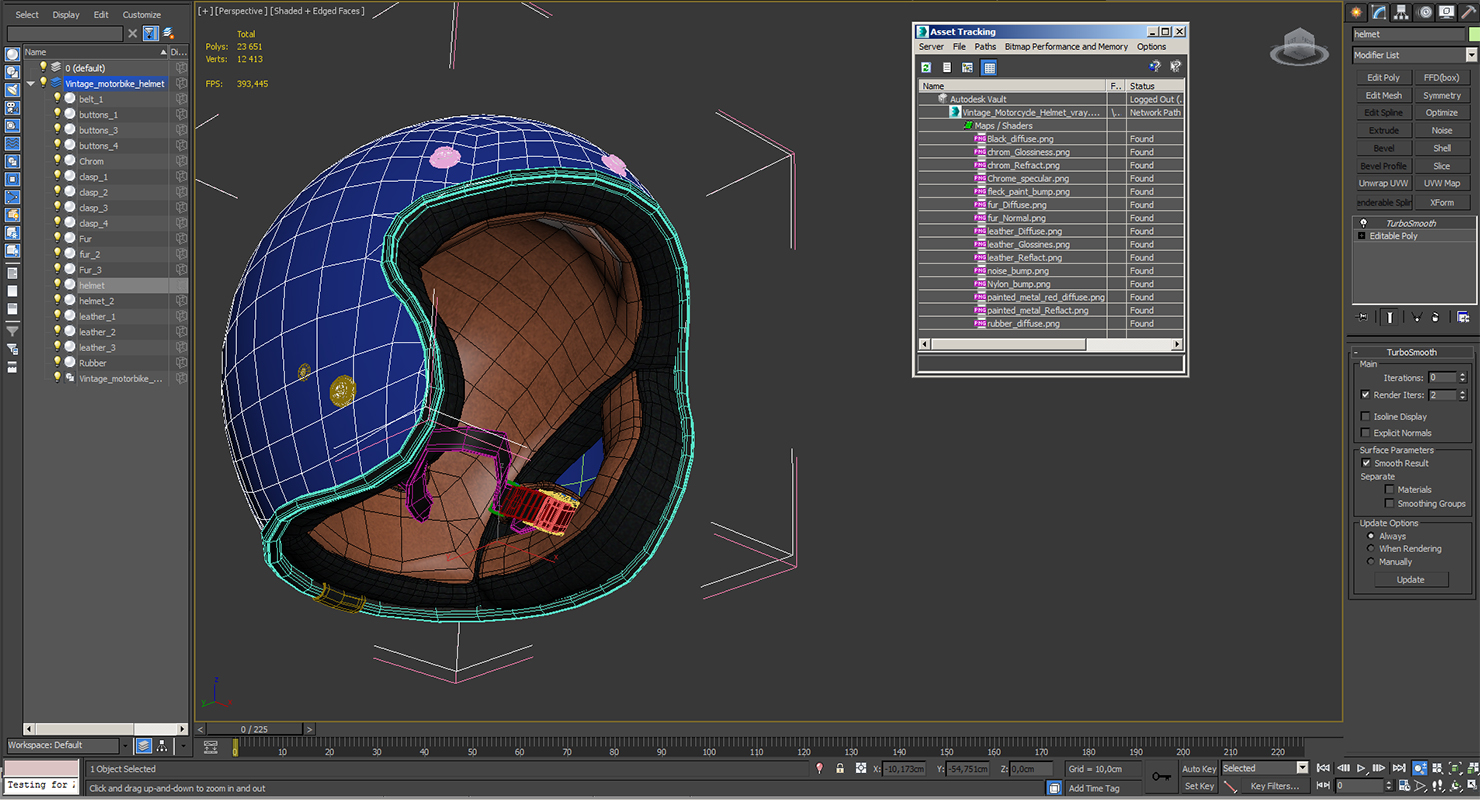Toggle lights display filter icon
Screen dimensions: 1480x800
(12, 90)
